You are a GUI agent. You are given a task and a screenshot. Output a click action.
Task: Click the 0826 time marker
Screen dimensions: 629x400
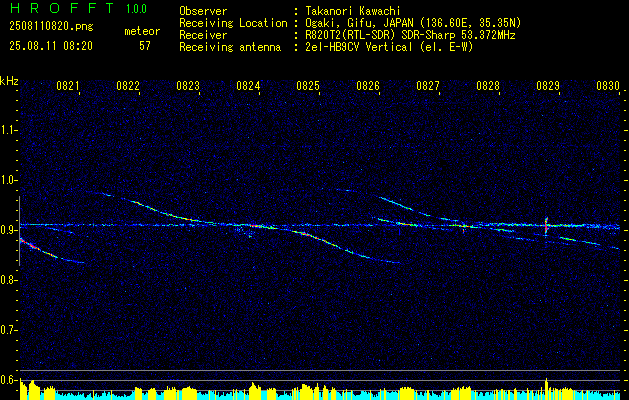(x=368, y=86)
